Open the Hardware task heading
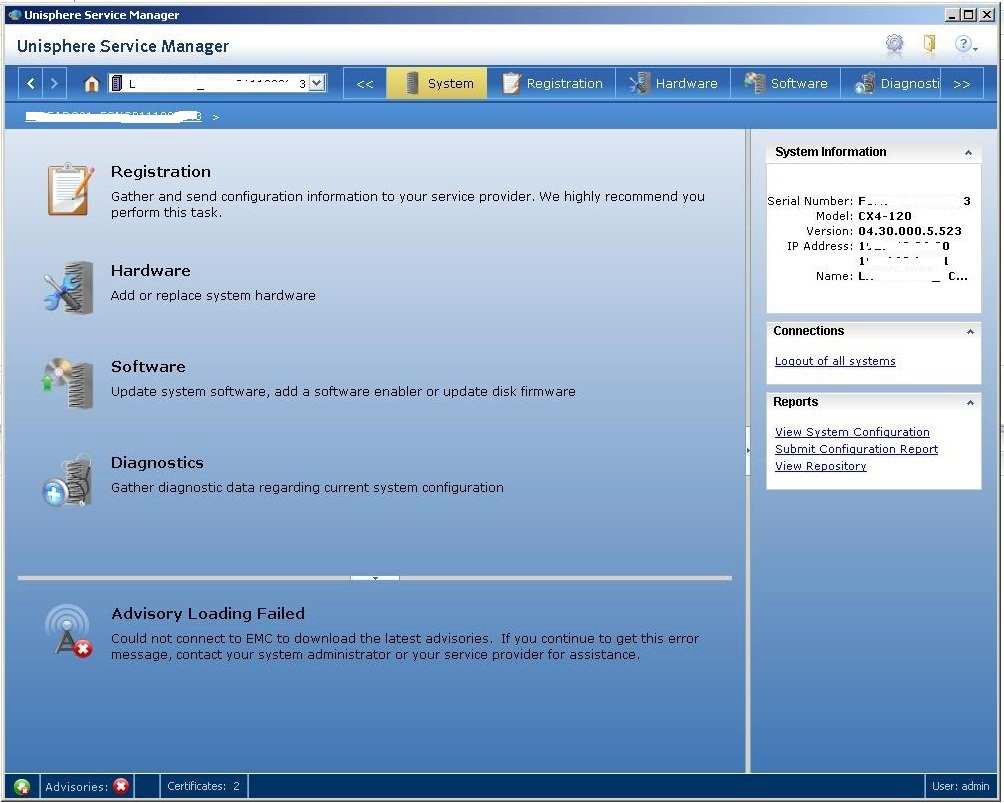 150,270
